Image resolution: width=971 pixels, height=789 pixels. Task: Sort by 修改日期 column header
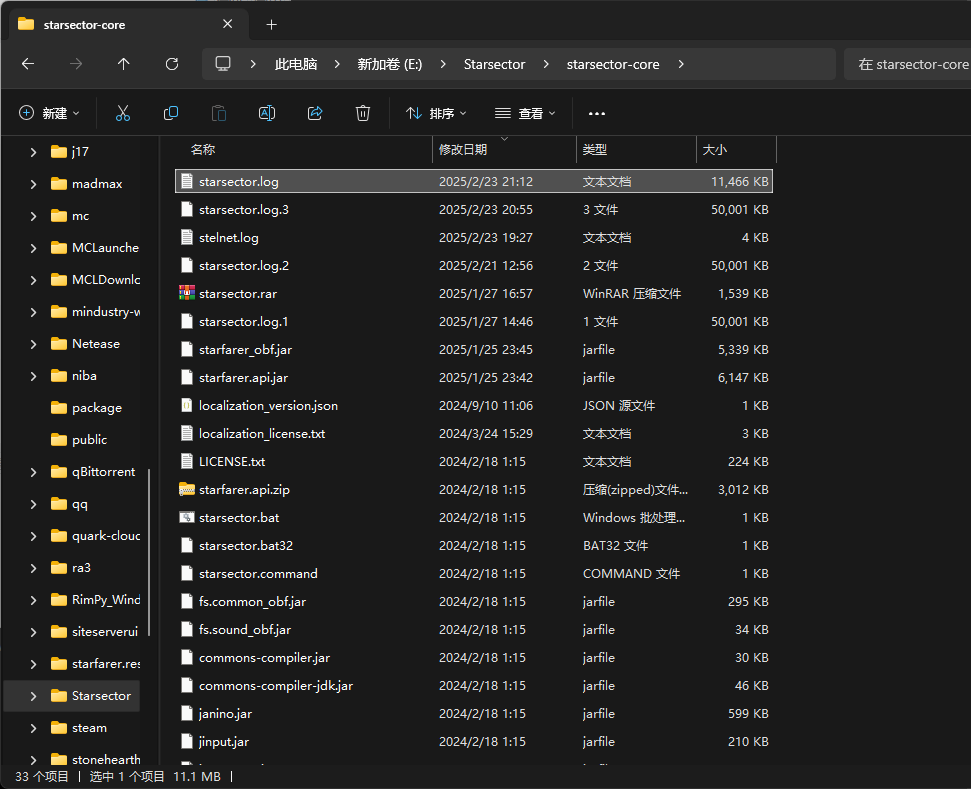click(x=463, y=149)
